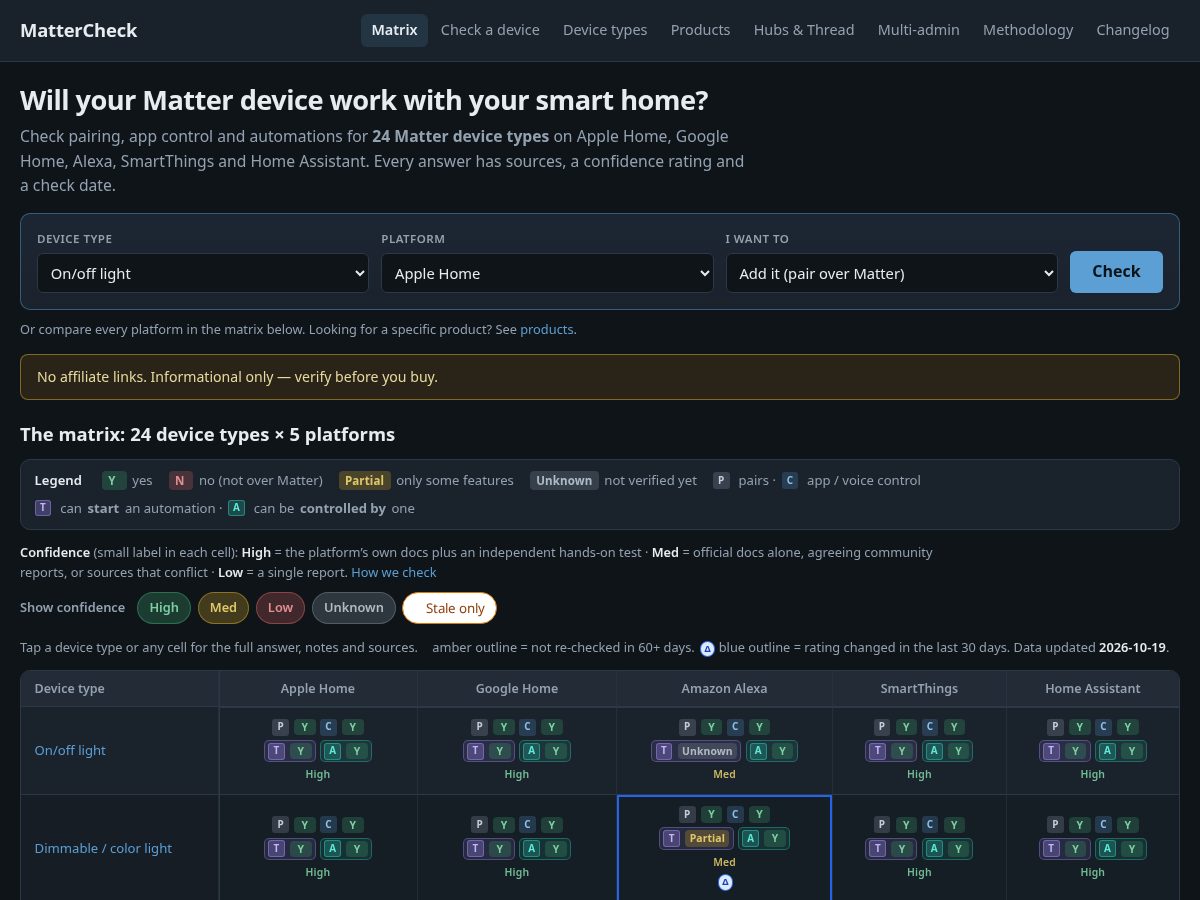The height and width of the screenshot is (900, 1200).
Task: Open the On/off light Google Home cell
Action: (517, 750)
